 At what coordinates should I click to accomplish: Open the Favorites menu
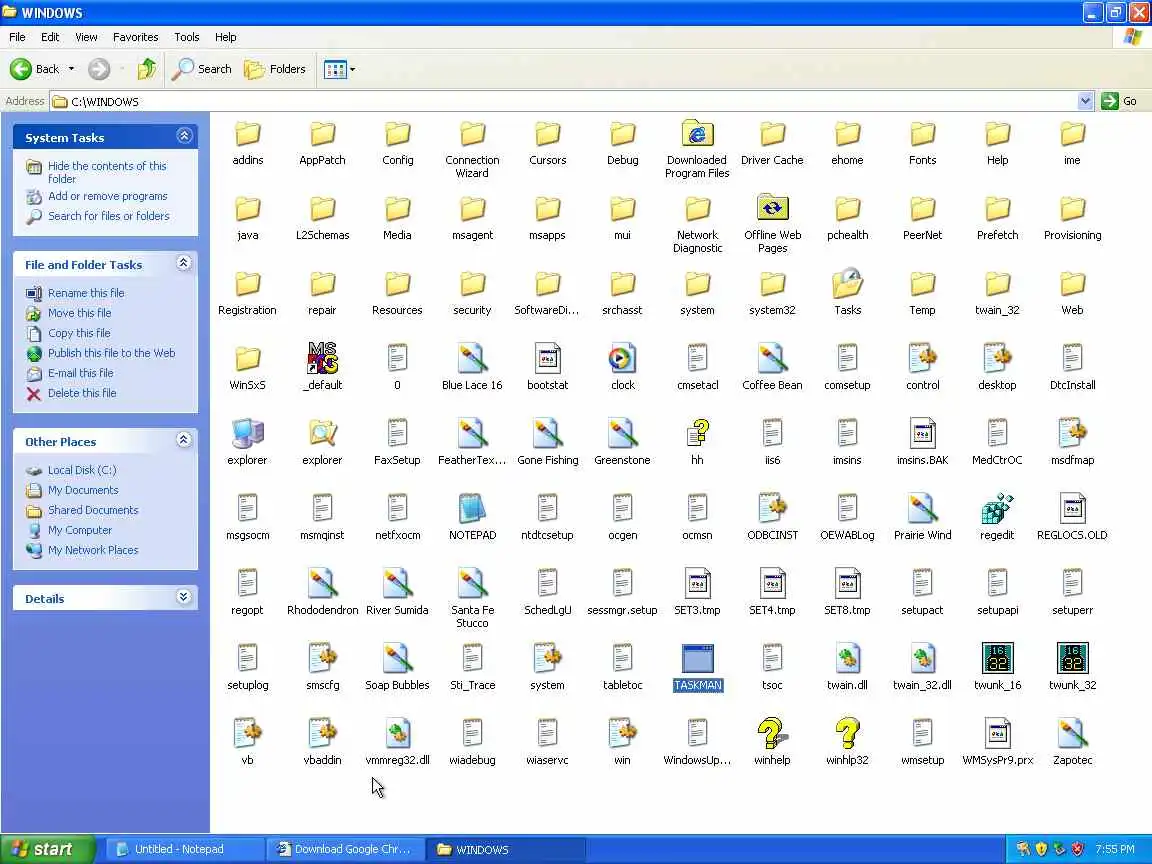135,37
